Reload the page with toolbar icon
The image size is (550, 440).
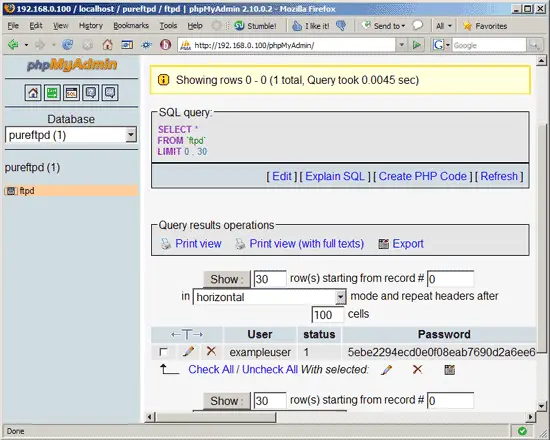[x=67, y=45]
